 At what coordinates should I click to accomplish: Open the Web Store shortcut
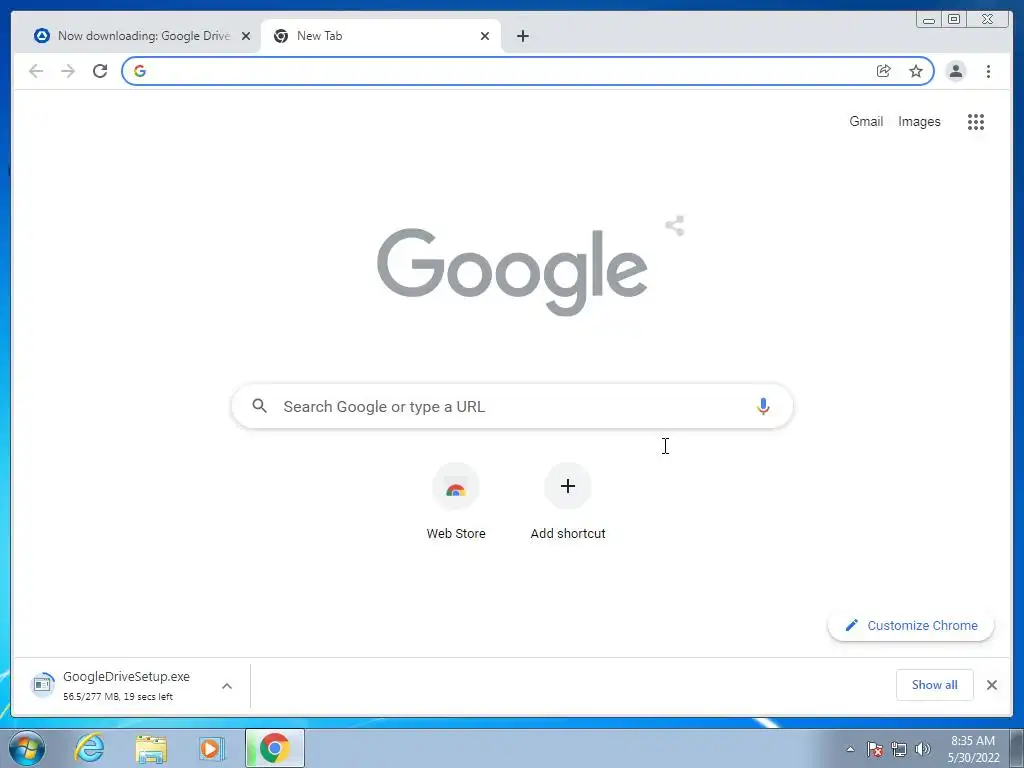(456, 502)
